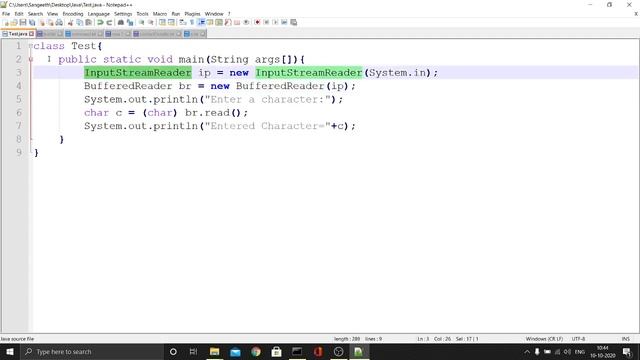Open the Run menu

tap(176, 14)
